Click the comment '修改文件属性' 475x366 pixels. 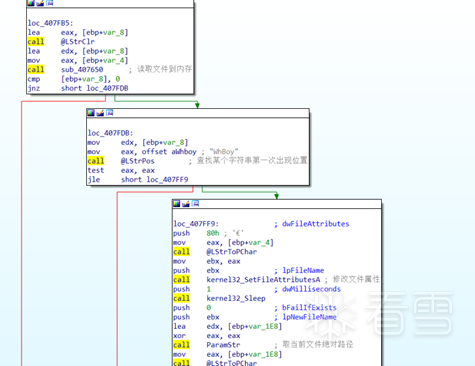(356, 279)
